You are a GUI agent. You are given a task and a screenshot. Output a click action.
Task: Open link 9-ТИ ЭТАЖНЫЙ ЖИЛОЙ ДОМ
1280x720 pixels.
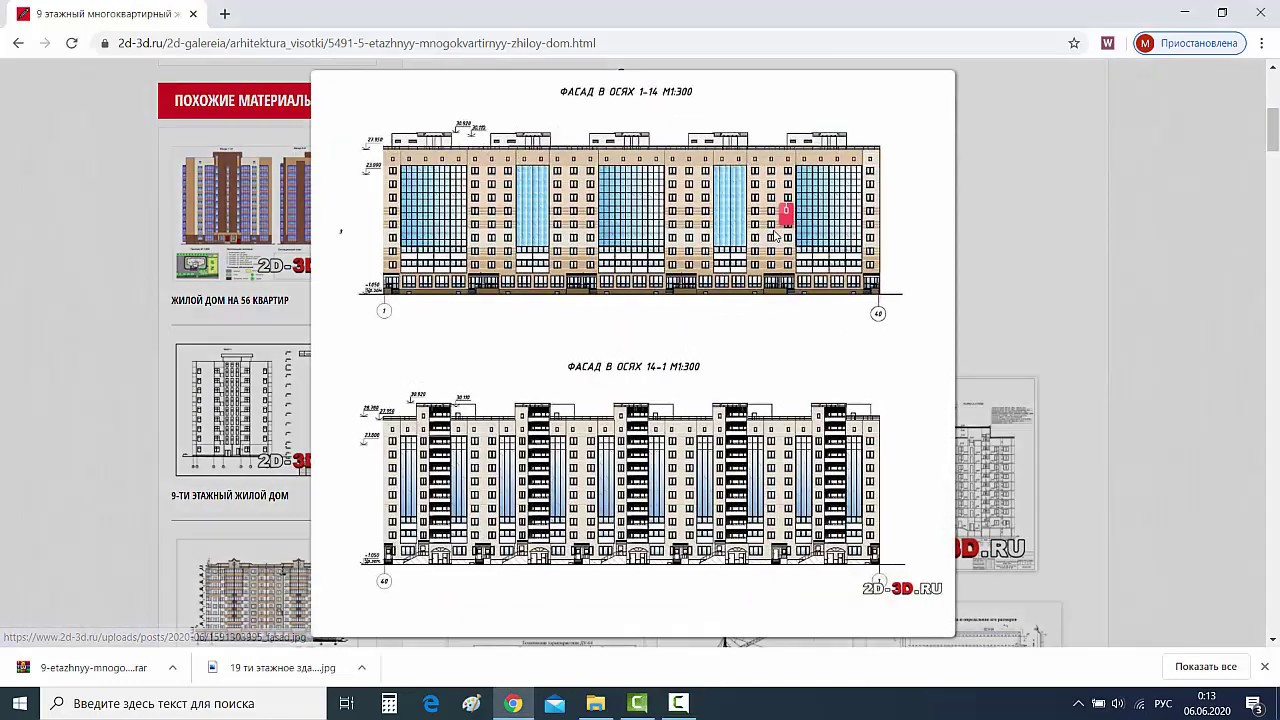(x=230, y=495)
